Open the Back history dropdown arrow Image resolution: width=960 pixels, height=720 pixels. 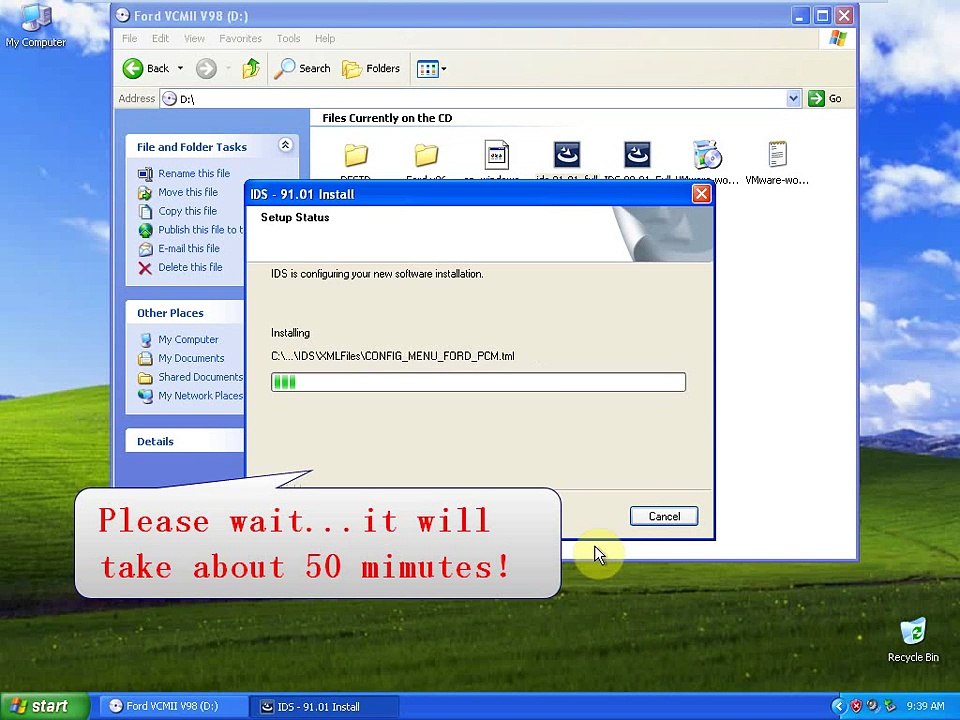[181, 69]
